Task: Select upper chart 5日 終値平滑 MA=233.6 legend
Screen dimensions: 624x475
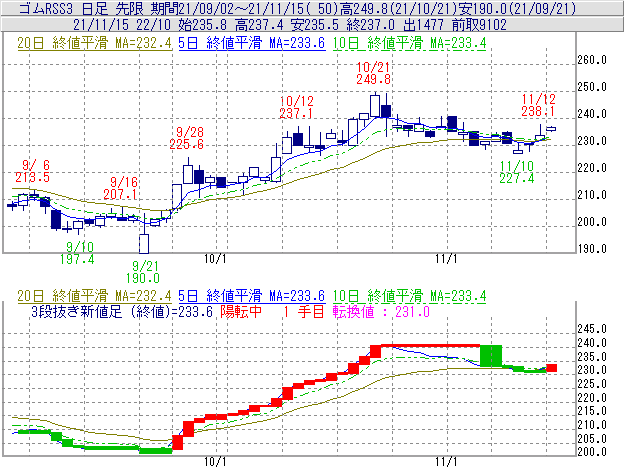Action: coord(252,43)
